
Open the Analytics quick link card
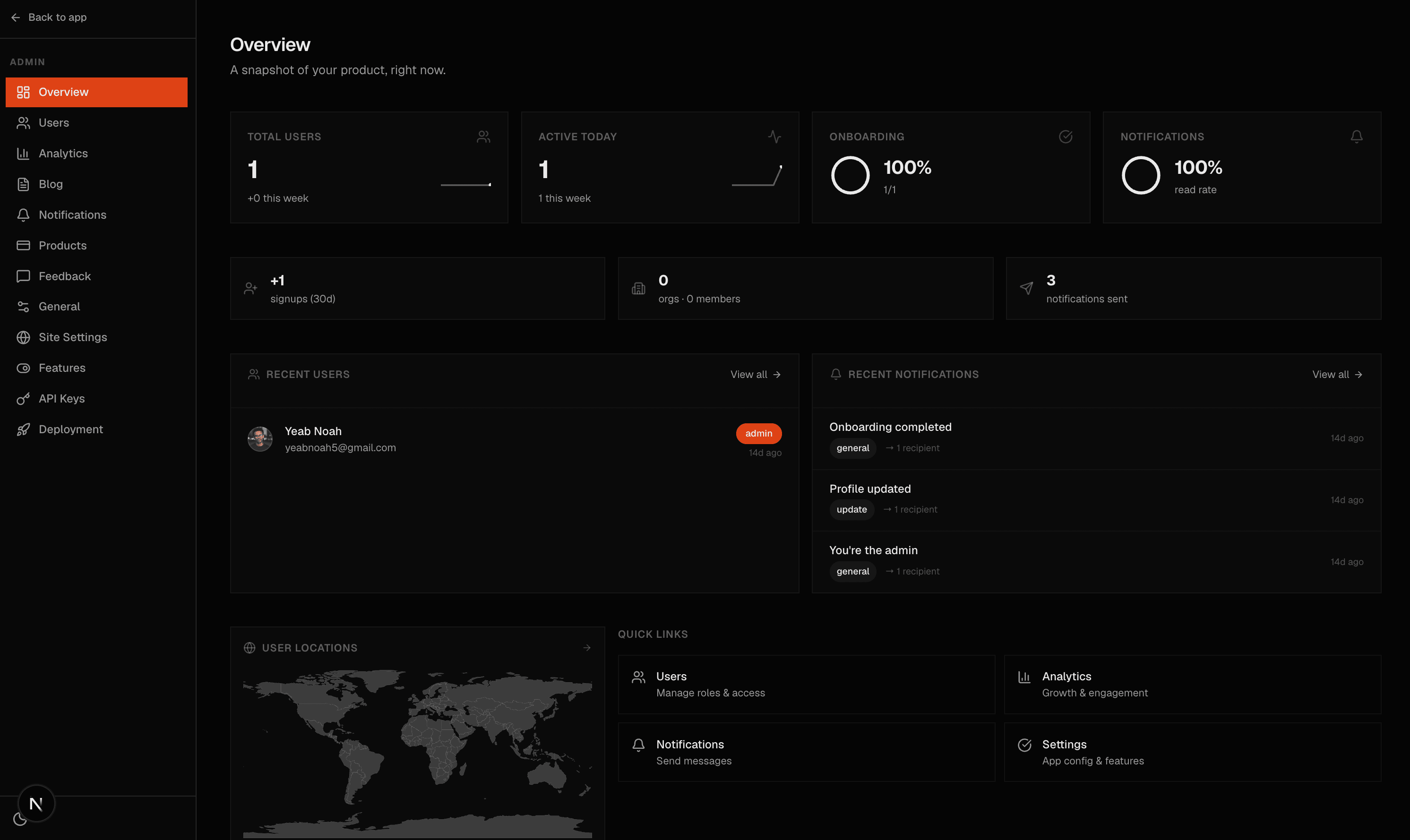coord(1193,685)
